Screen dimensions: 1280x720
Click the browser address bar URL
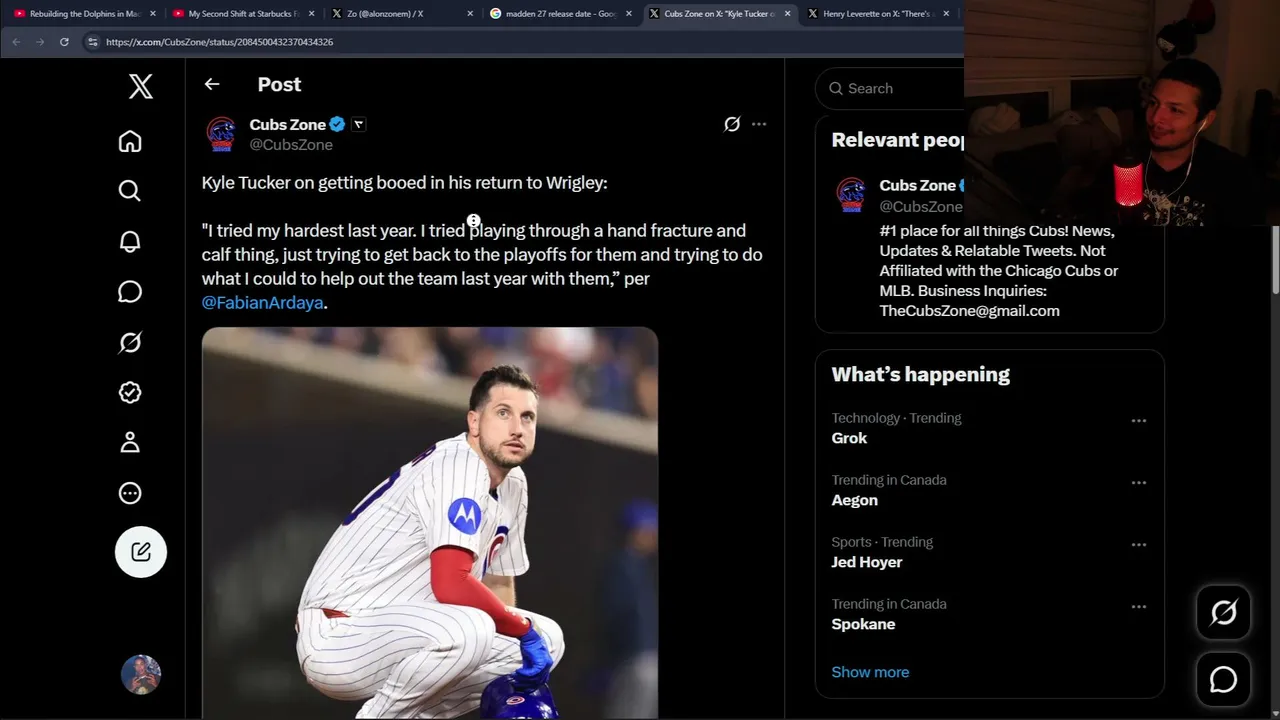click(220, 42)
